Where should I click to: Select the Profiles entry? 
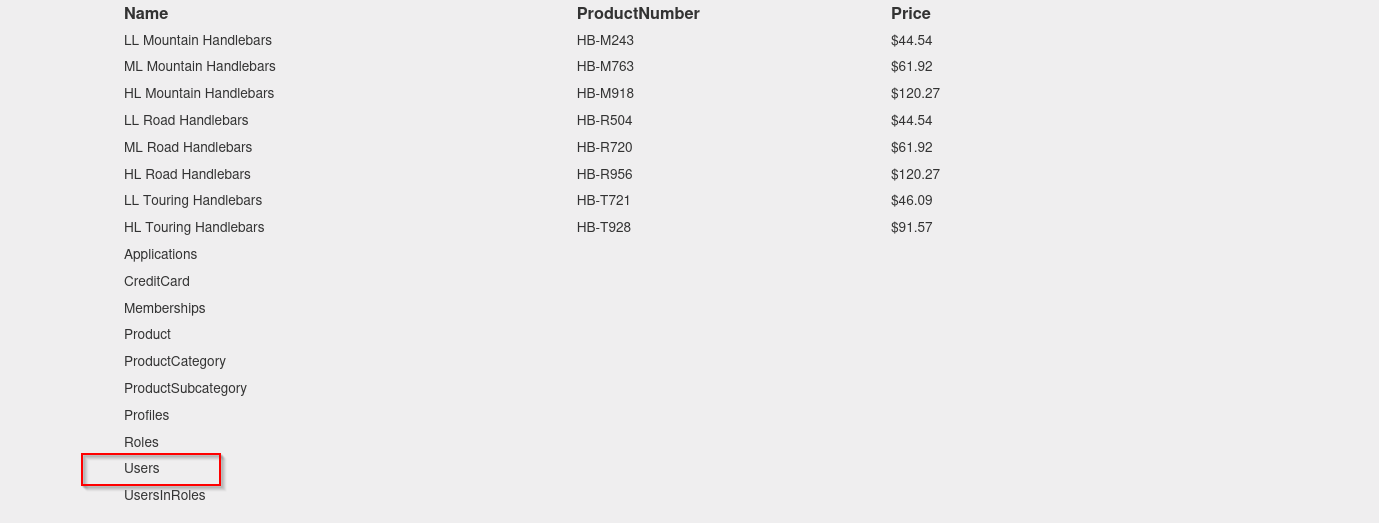146,415
